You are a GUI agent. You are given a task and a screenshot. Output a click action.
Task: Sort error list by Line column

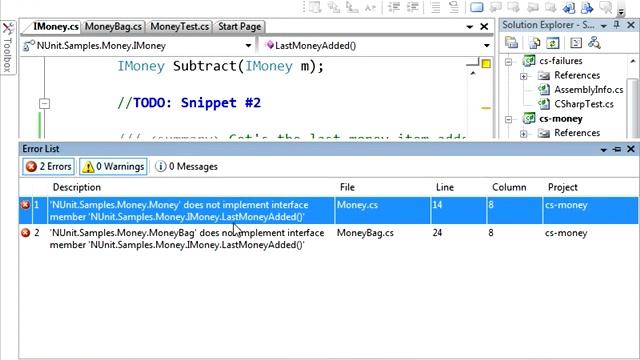click(445, 187)
